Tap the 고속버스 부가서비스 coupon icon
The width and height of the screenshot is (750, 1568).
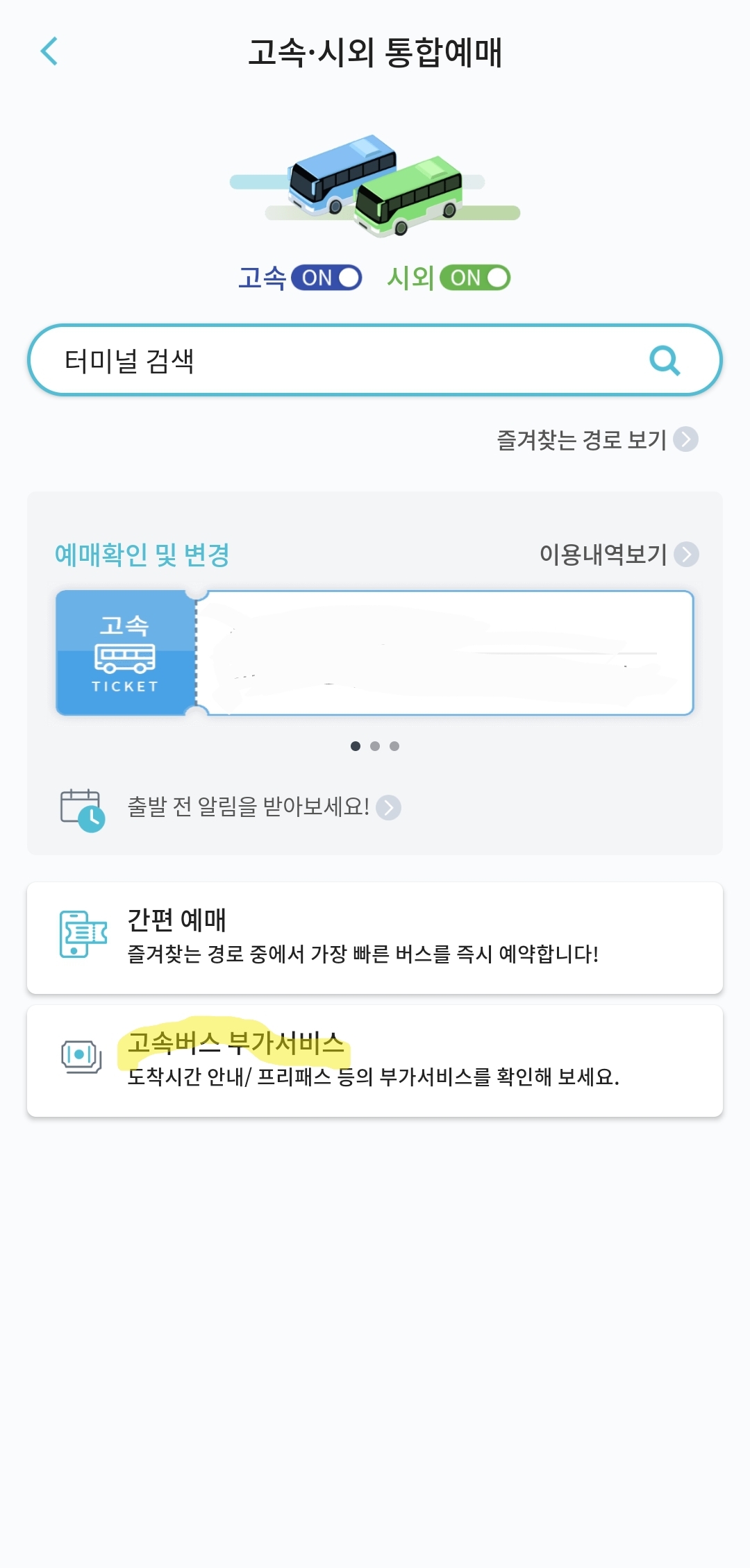coord(81,1057)
